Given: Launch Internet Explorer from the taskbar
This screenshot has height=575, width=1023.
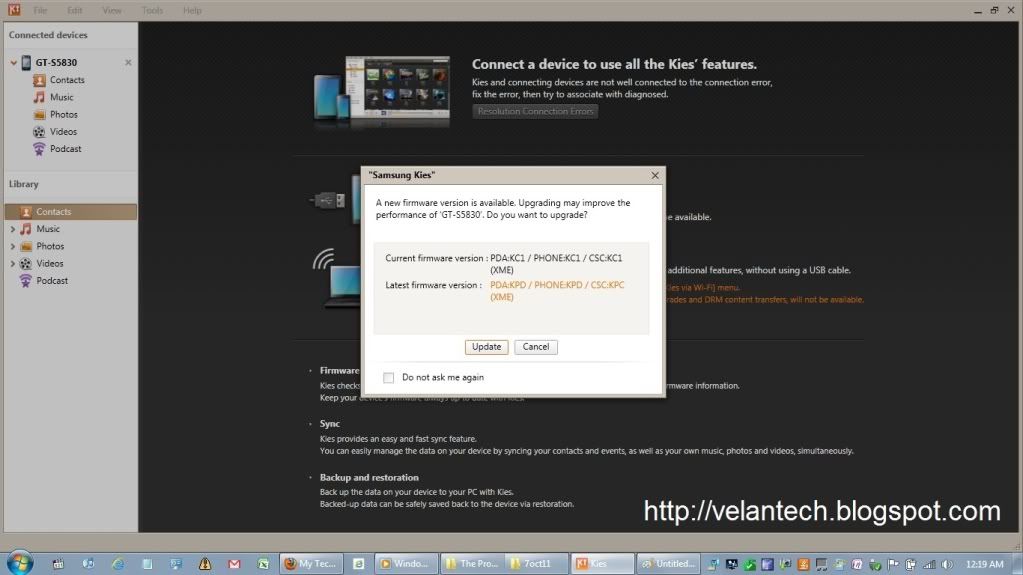Looking at the screenshot, I should pos(117,564).
